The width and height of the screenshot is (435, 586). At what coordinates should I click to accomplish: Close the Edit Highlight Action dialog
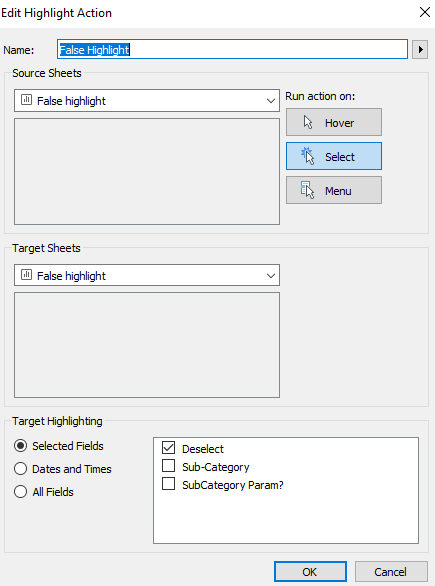pos(425,12)
